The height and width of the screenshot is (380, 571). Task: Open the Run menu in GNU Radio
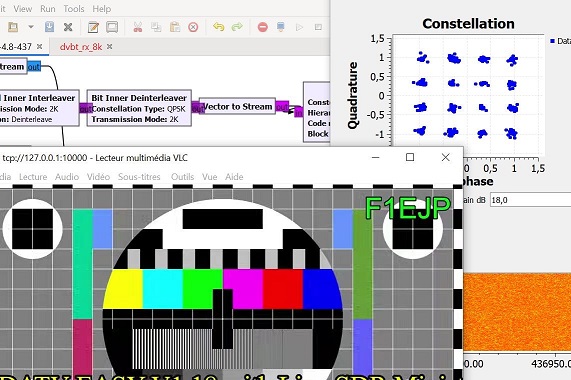48,9
